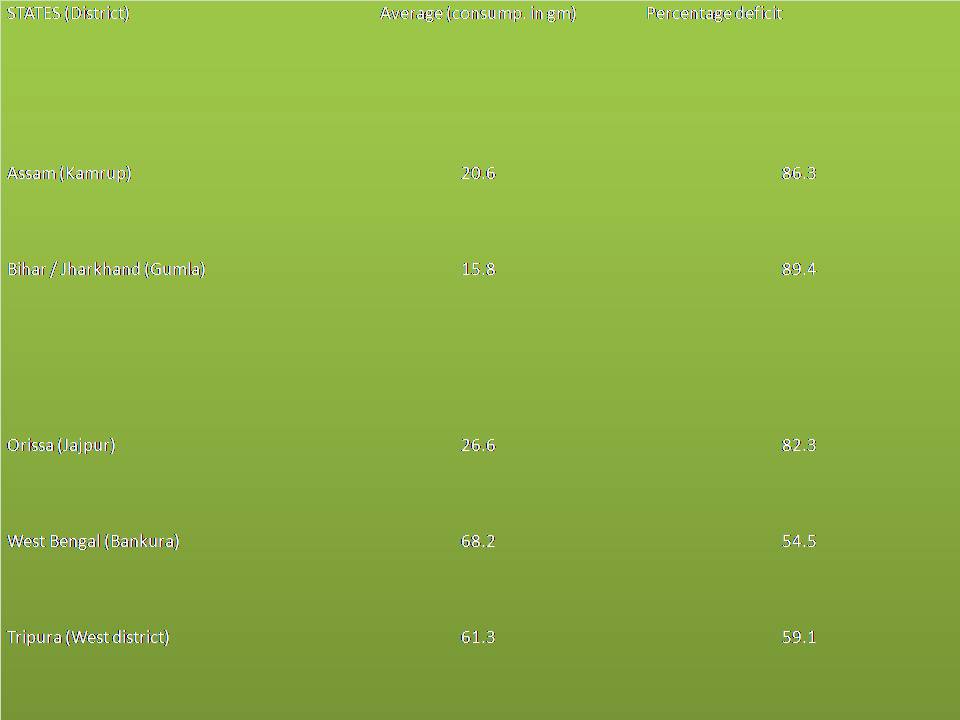Select the 26.6 average consumption value

pos(478,445)
